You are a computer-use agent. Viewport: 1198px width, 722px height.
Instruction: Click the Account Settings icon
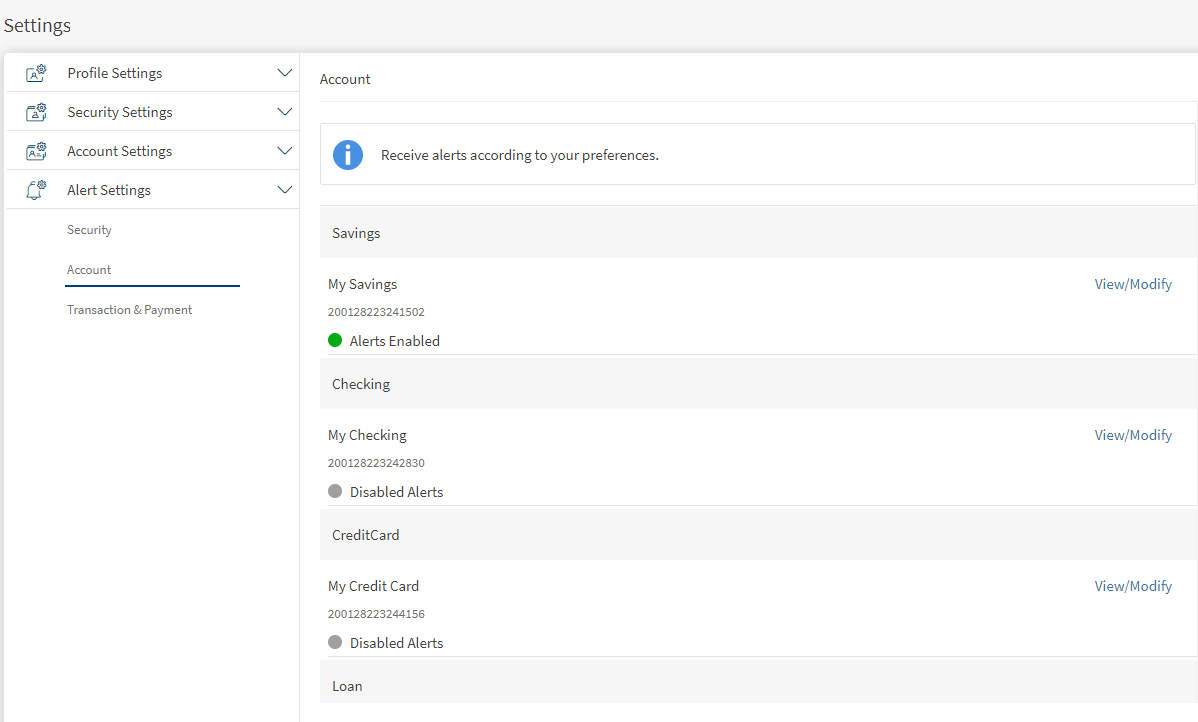(36, 151)
